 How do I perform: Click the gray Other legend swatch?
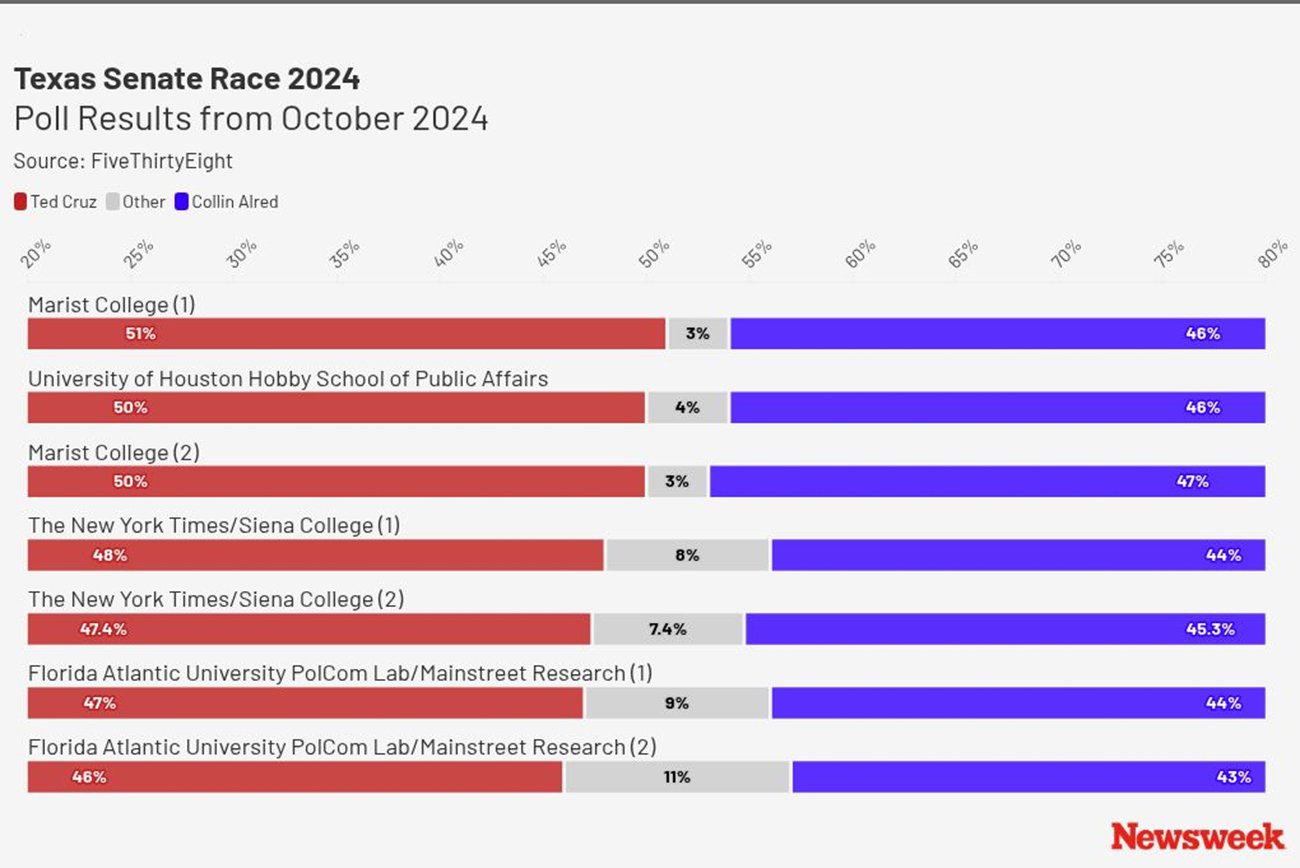(x=112, y=202)
